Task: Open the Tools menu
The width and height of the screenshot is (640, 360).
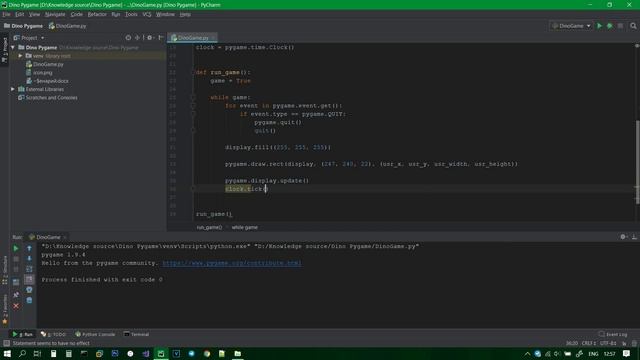Action: (131, 14)
